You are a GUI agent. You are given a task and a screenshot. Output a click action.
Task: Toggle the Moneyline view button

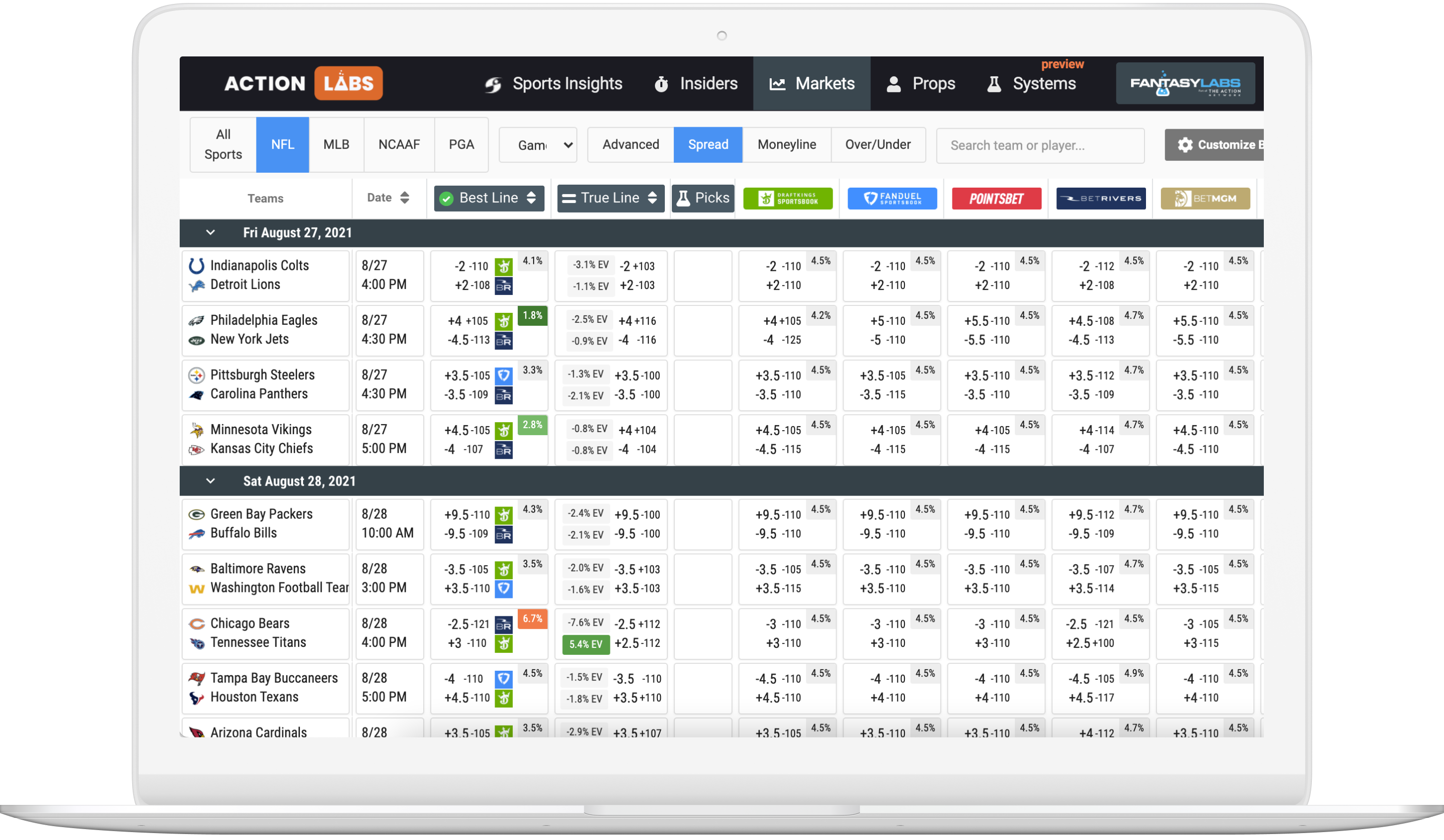click(x=787, y=143)
